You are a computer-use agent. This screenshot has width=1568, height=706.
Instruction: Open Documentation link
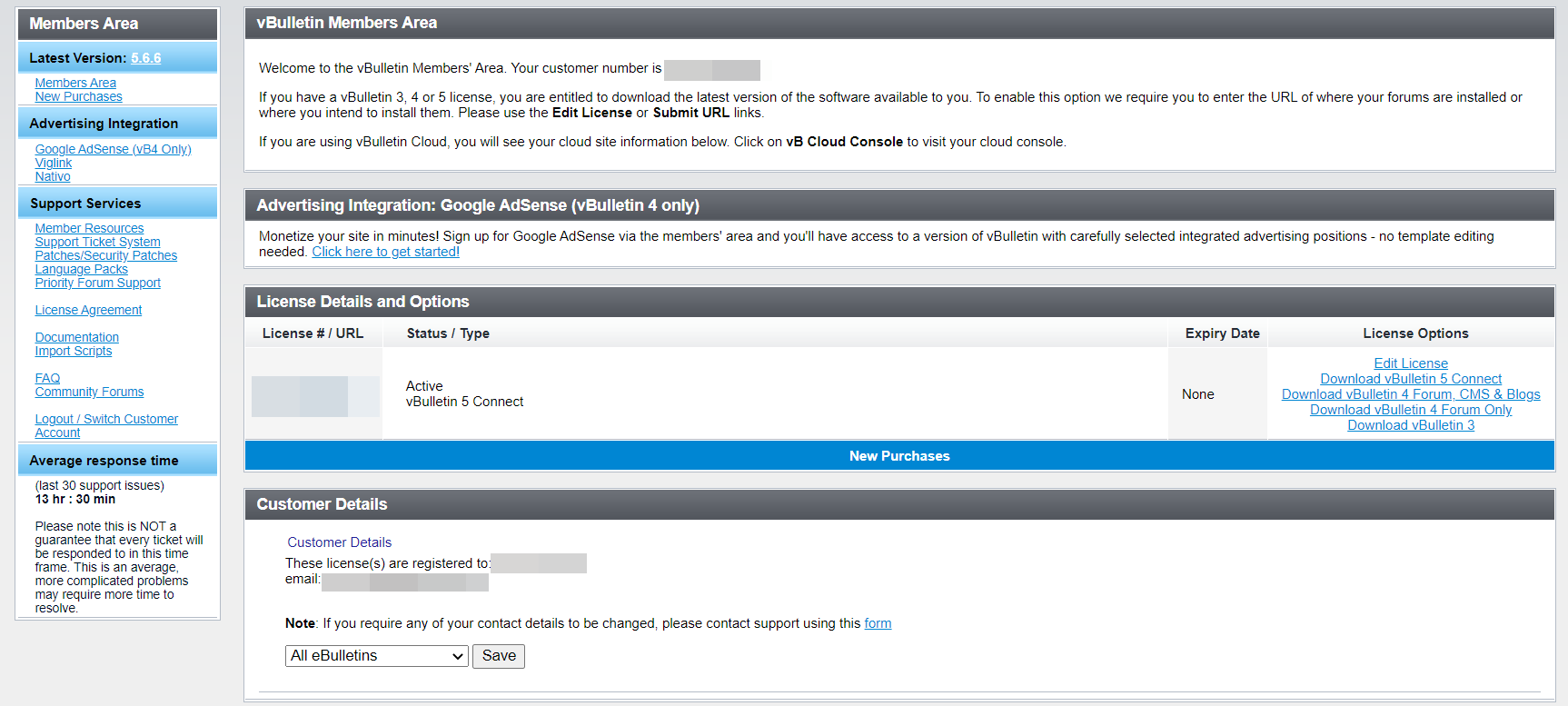tap(76, 337)
